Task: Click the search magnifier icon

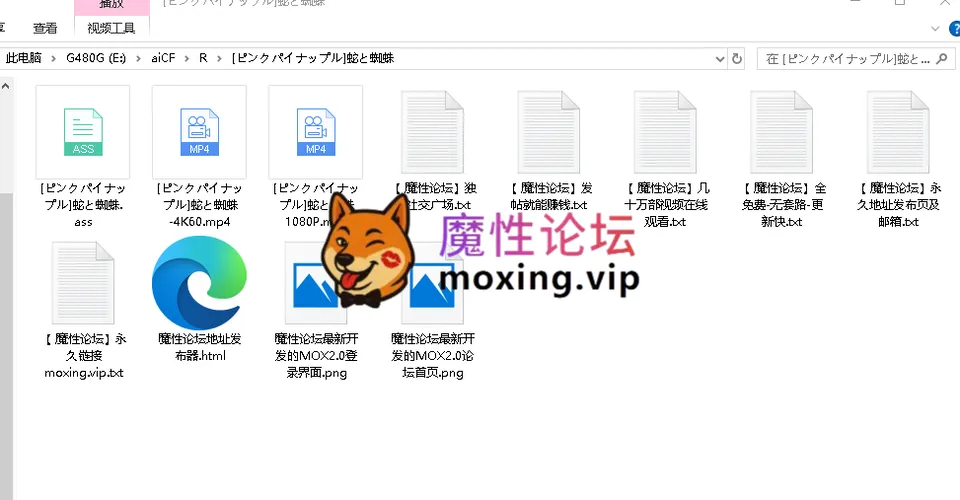Action: [x=942, y=59]
